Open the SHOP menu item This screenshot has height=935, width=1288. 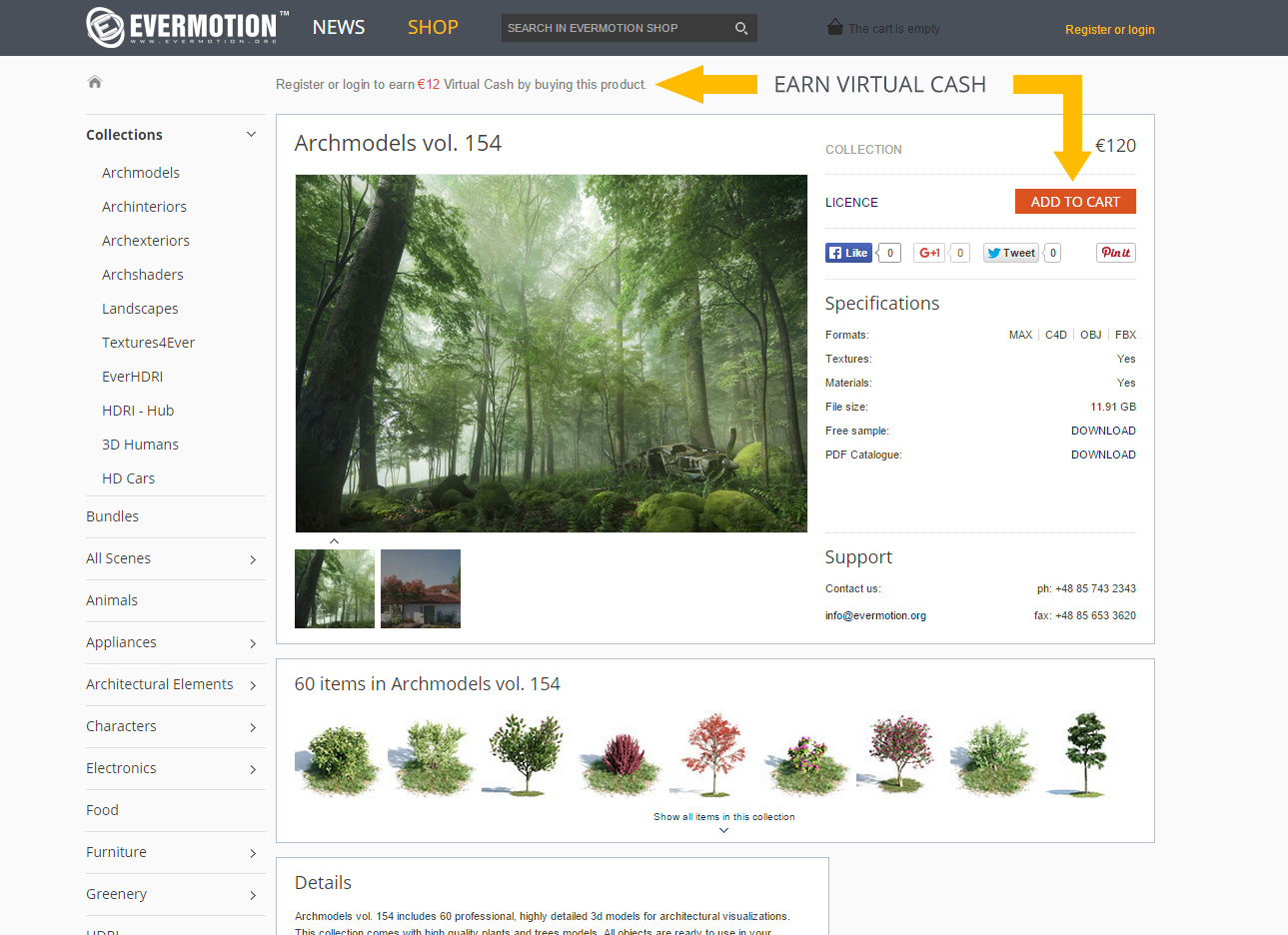[433, 27]
